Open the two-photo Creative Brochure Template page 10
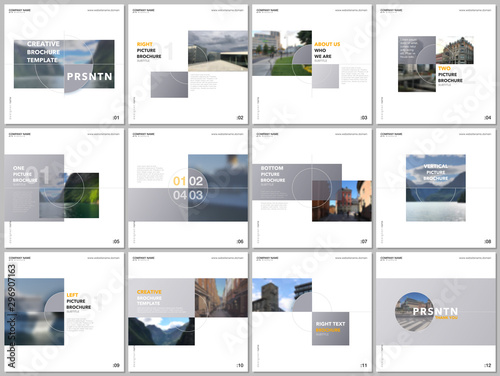 pos(188,312)
